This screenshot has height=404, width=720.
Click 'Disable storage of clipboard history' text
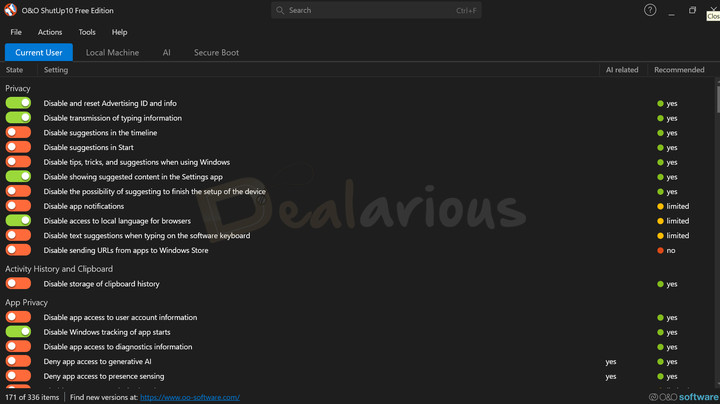(x=101, y=284)
